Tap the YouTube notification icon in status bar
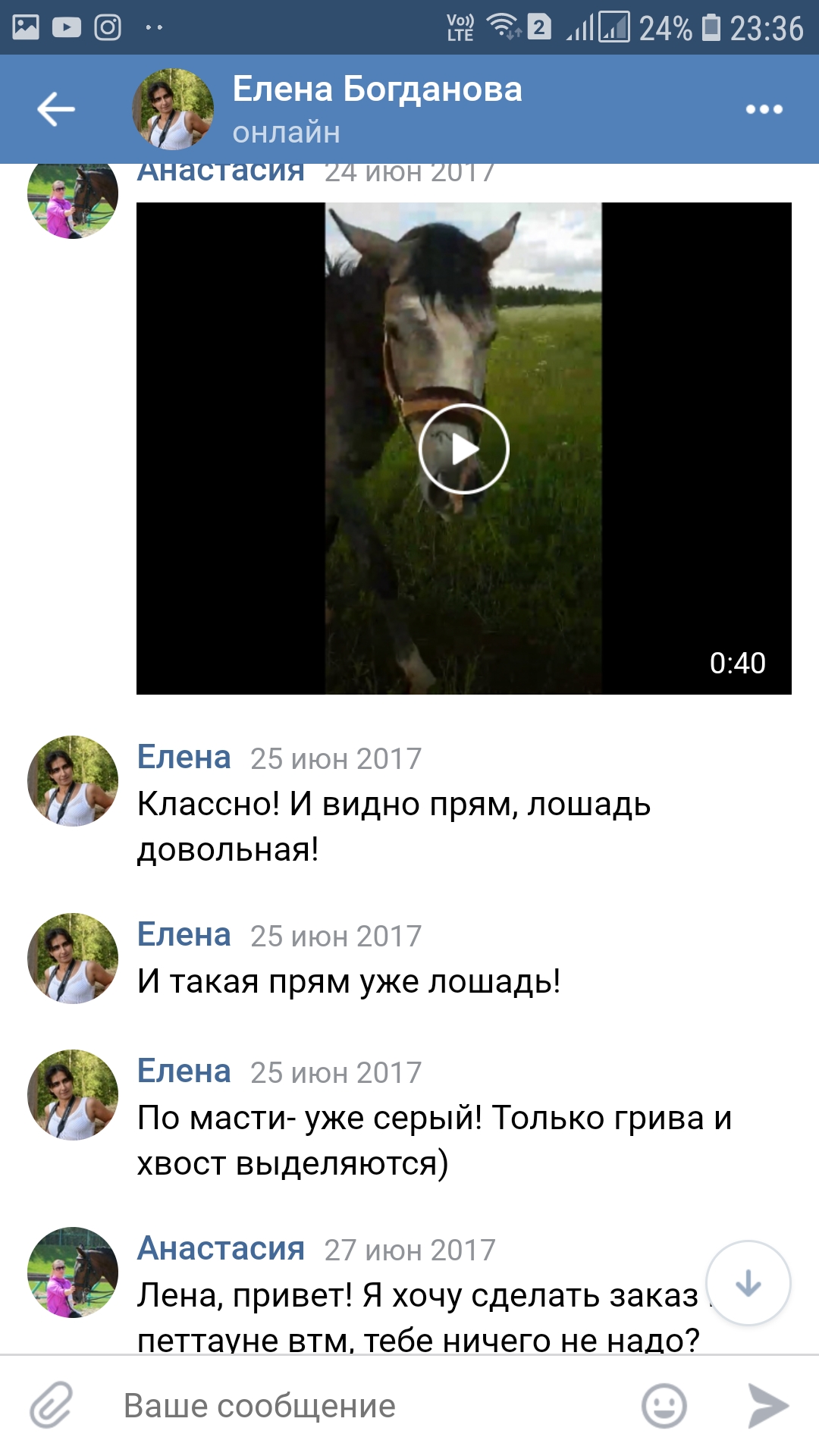The height and width of the screenshot is (1456, 819). (x=67, y=28)
